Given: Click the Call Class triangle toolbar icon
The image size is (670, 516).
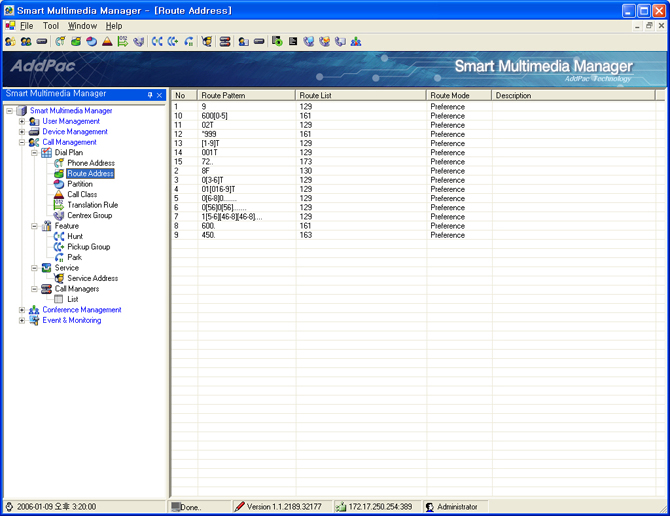Looking at the screenshot, I should [x=107, y=42].
